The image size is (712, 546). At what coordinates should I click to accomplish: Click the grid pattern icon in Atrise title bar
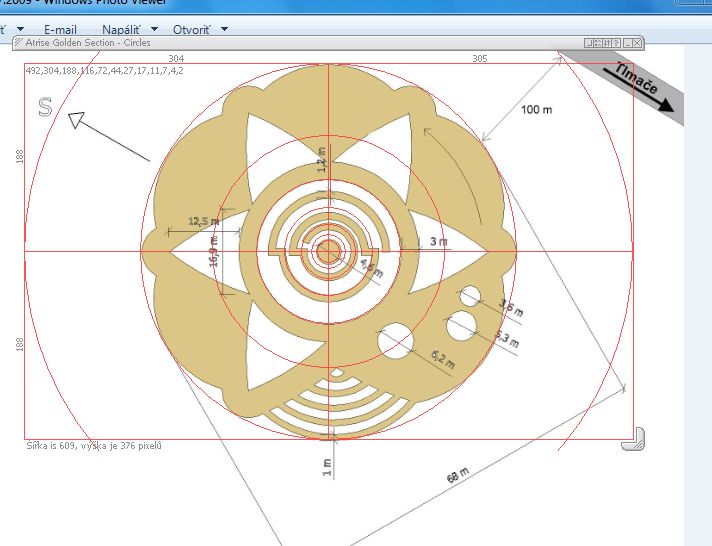(598, 43)
